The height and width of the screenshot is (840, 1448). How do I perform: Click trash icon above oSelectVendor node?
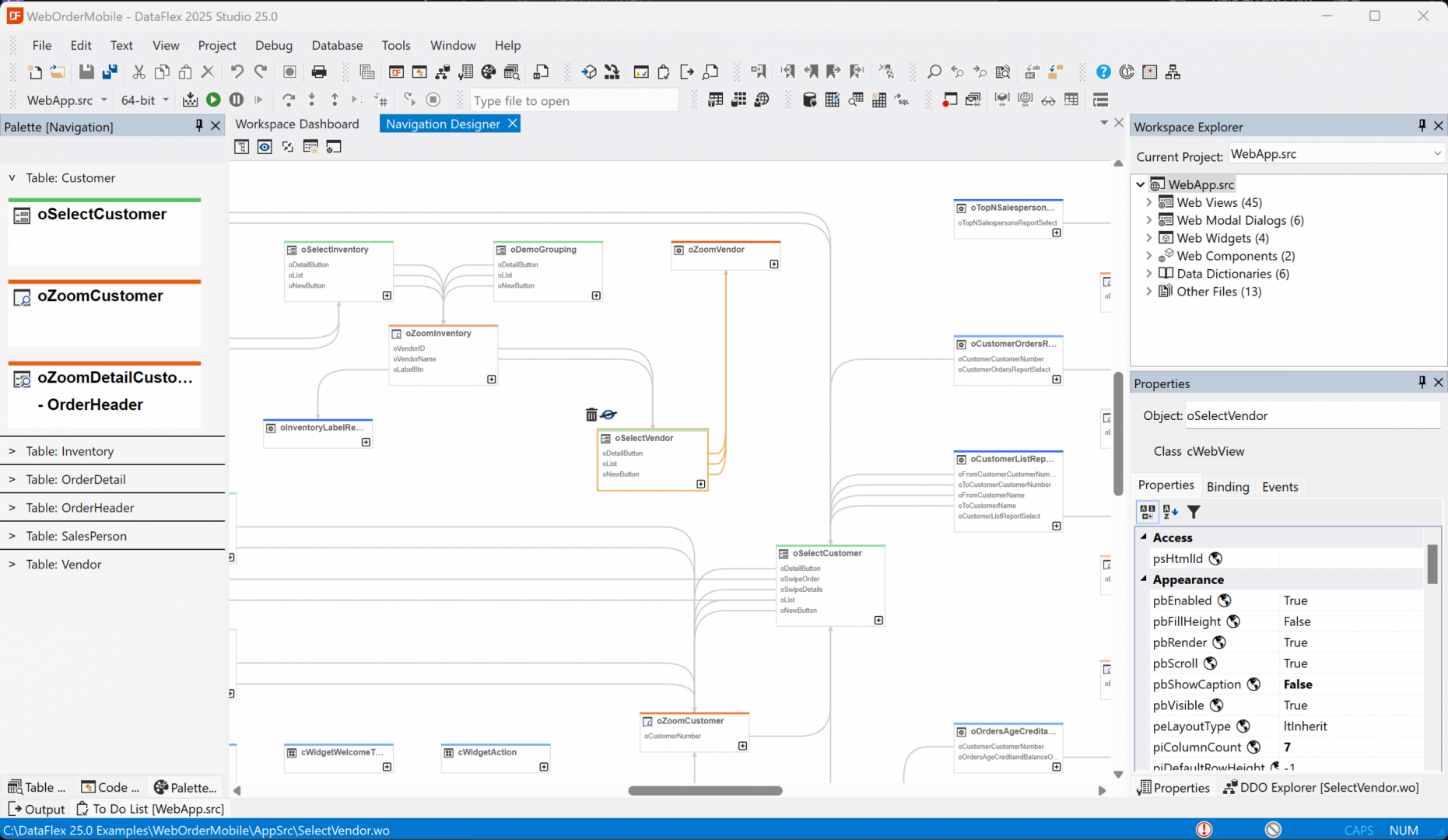pos(591,415)
